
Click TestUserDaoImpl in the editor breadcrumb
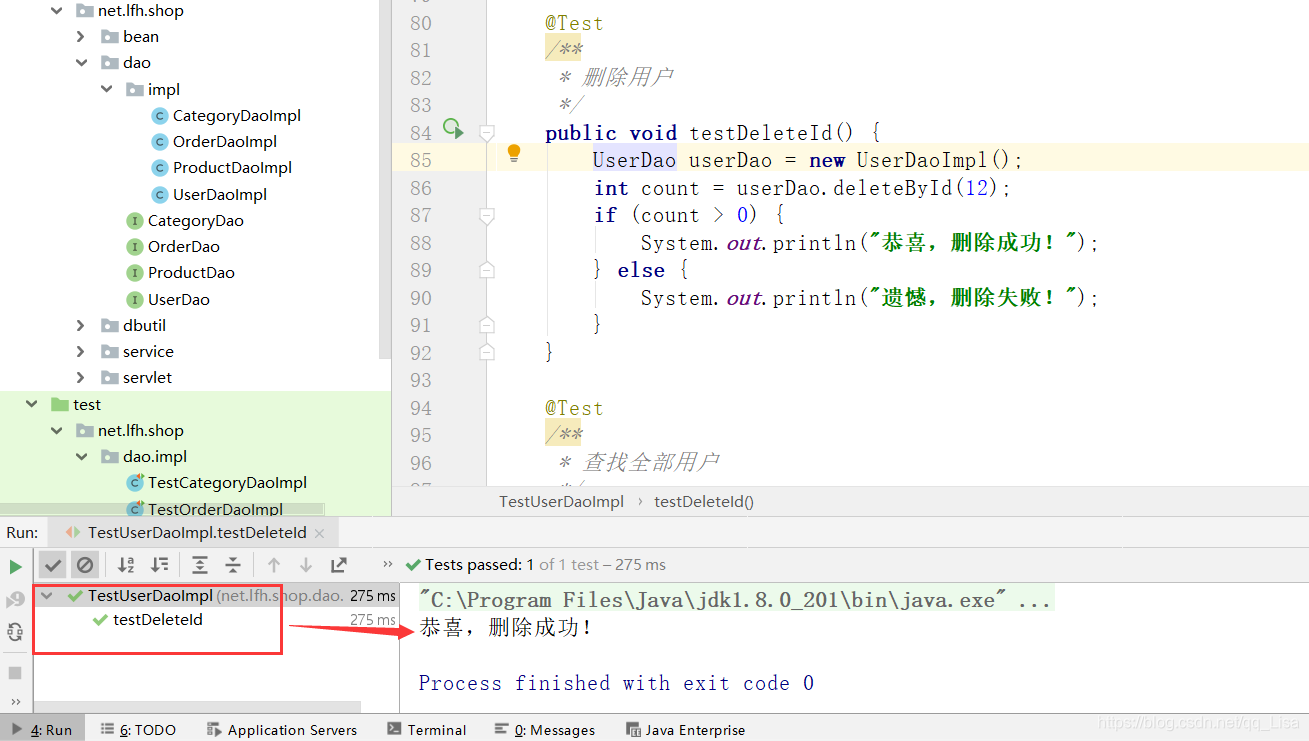[x=561, y=502]
